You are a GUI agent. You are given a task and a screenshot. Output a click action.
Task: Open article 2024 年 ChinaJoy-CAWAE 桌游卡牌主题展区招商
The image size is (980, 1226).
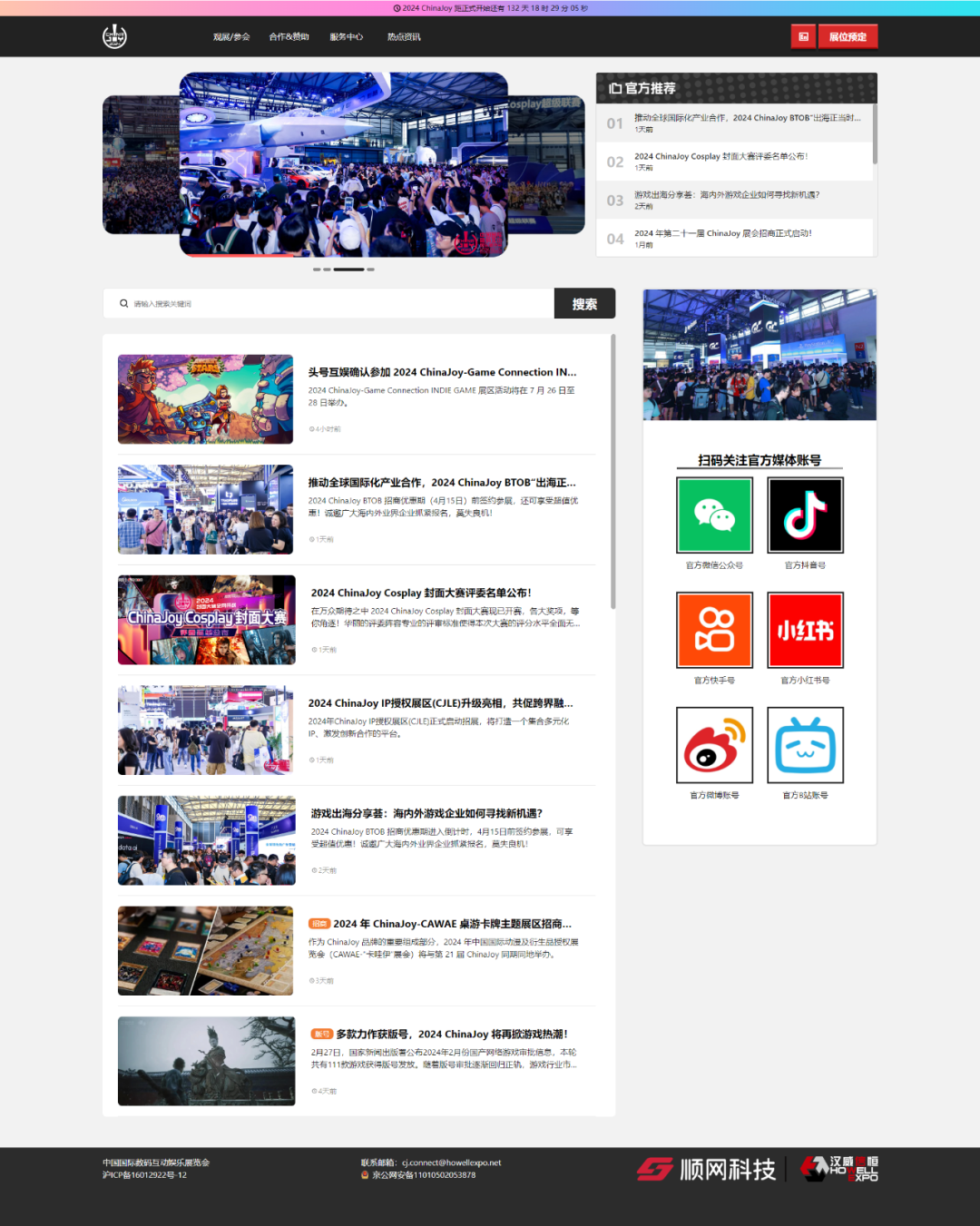[x=453, y=924]
